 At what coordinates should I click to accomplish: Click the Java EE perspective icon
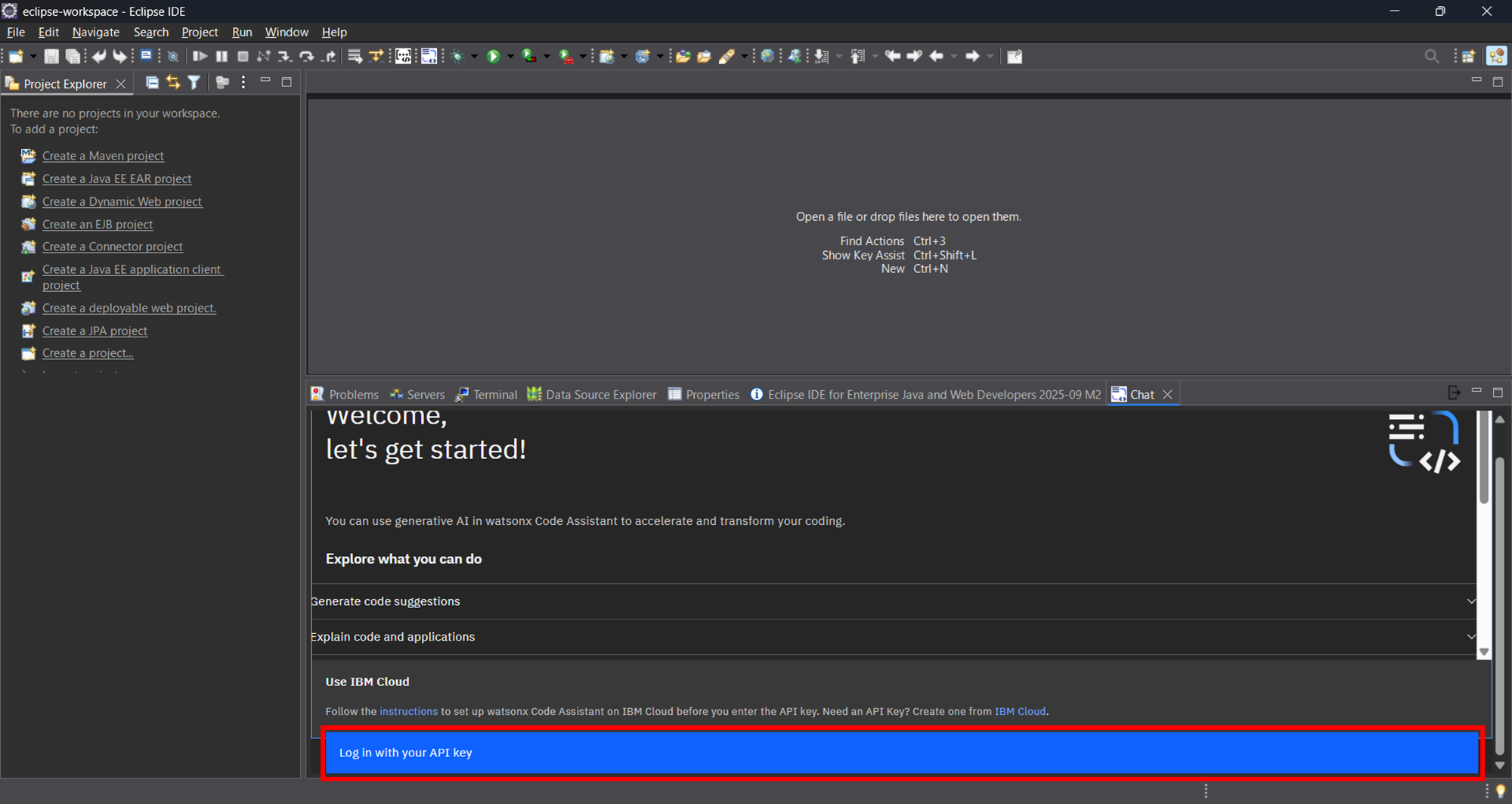[x=1496, y=56]
